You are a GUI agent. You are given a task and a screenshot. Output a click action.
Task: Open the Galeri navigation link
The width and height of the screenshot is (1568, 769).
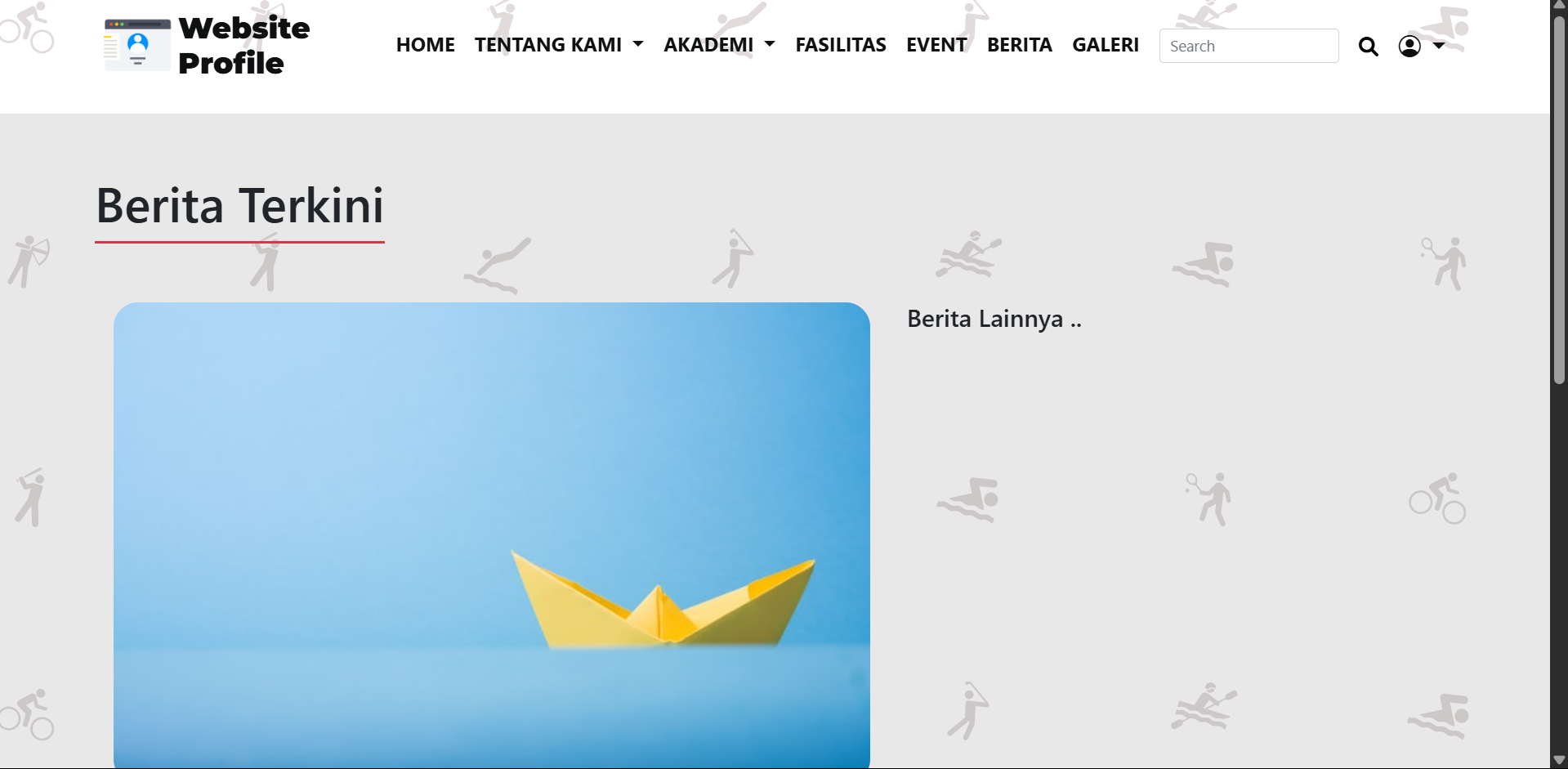pos(1106,45)
